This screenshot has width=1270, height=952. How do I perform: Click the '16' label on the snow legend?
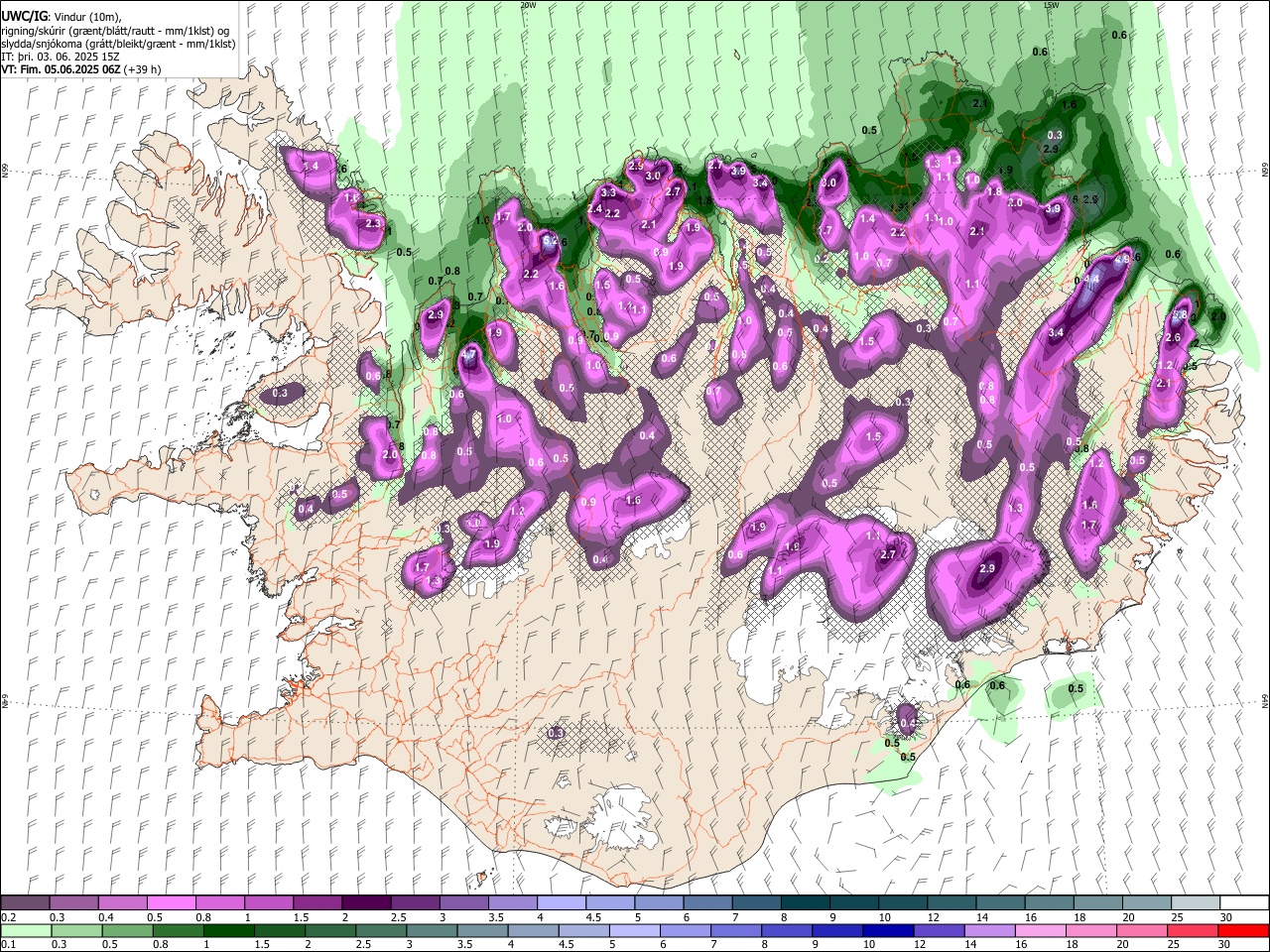(1030, 917)
